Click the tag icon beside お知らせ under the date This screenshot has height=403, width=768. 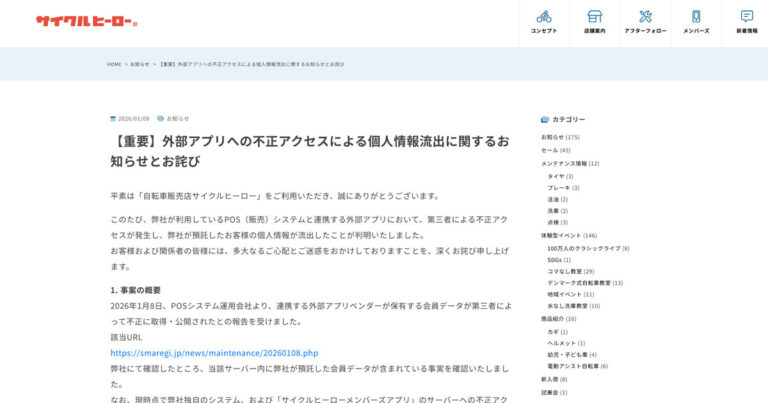[160, 118]
